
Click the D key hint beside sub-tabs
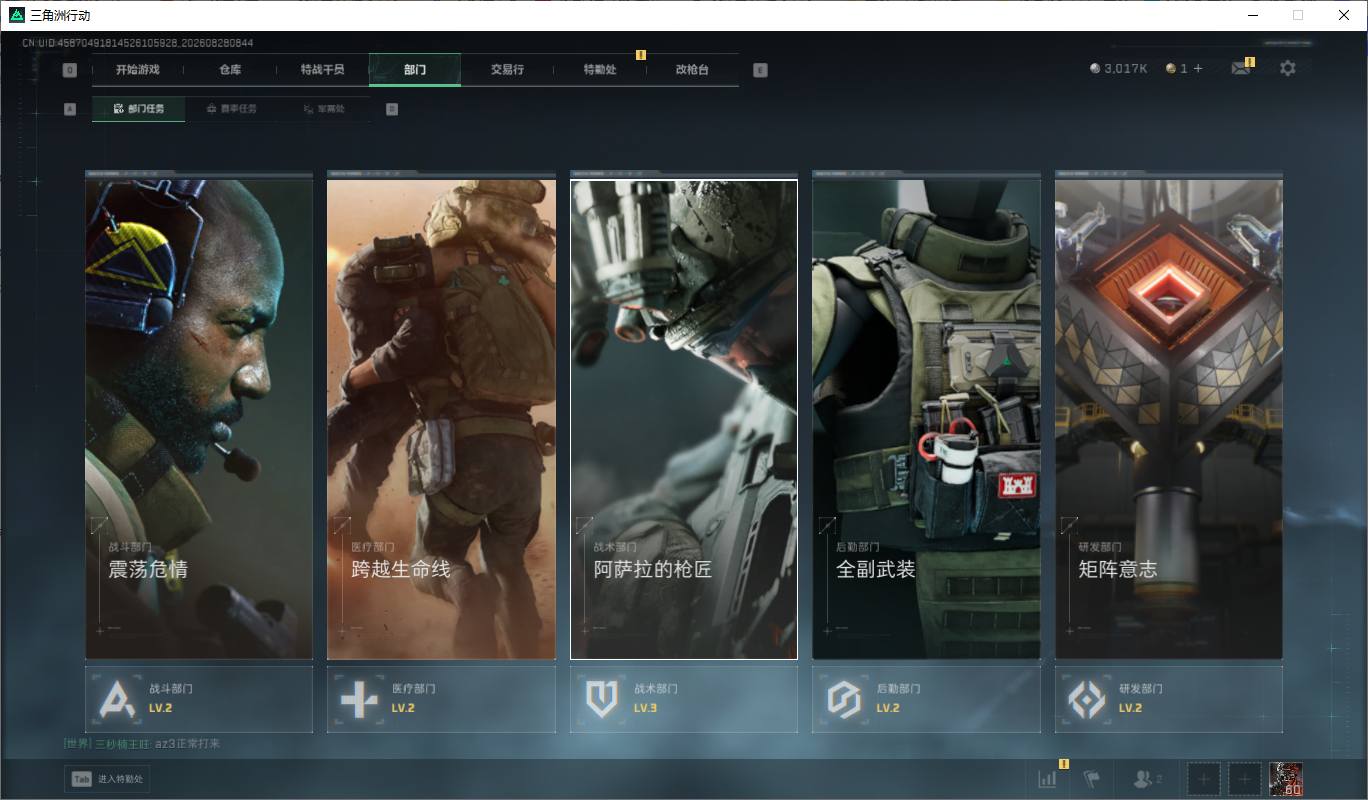click(392, 109)
